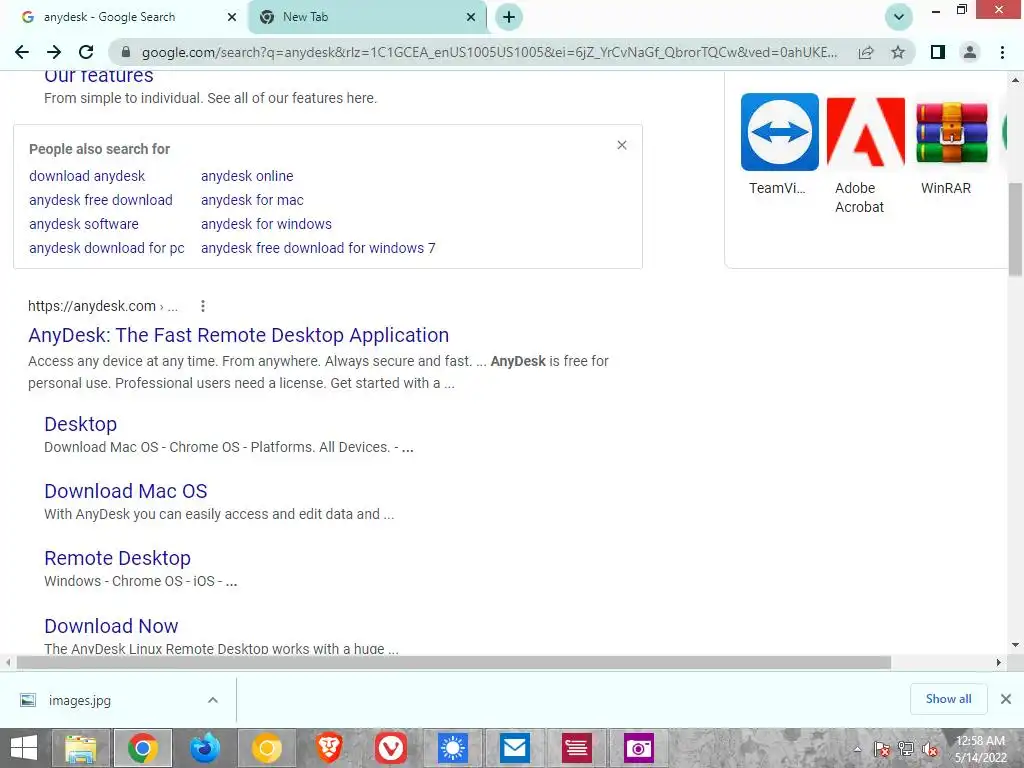Click the address bar URL
Viewport: 1024px width, 768px height.
point(489,52)
